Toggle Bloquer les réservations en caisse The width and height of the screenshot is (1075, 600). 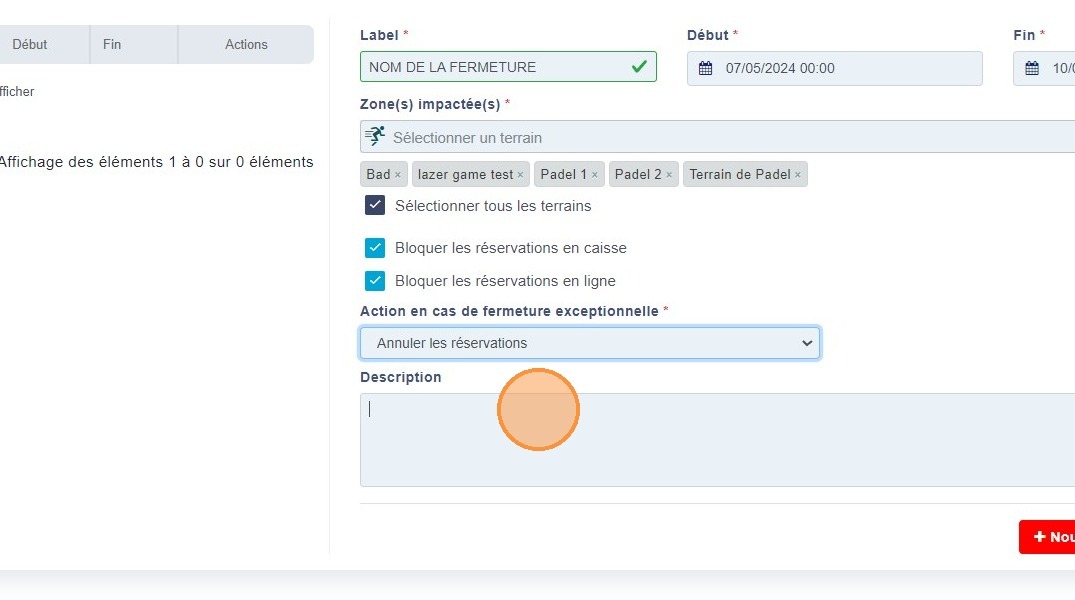coord(375,248)
